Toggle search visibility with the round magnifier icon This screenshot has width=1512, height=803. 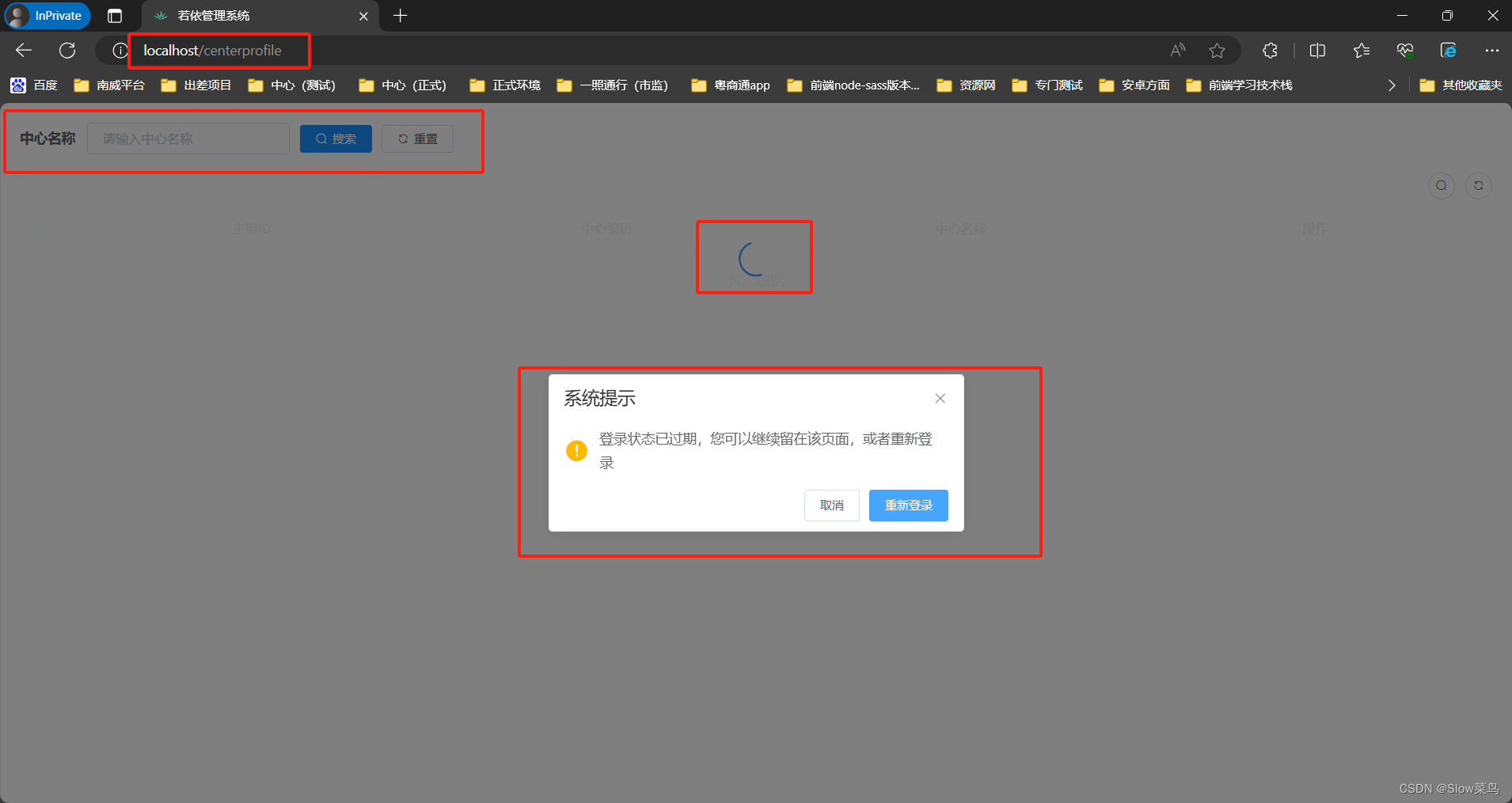[x=1441, y=186]
